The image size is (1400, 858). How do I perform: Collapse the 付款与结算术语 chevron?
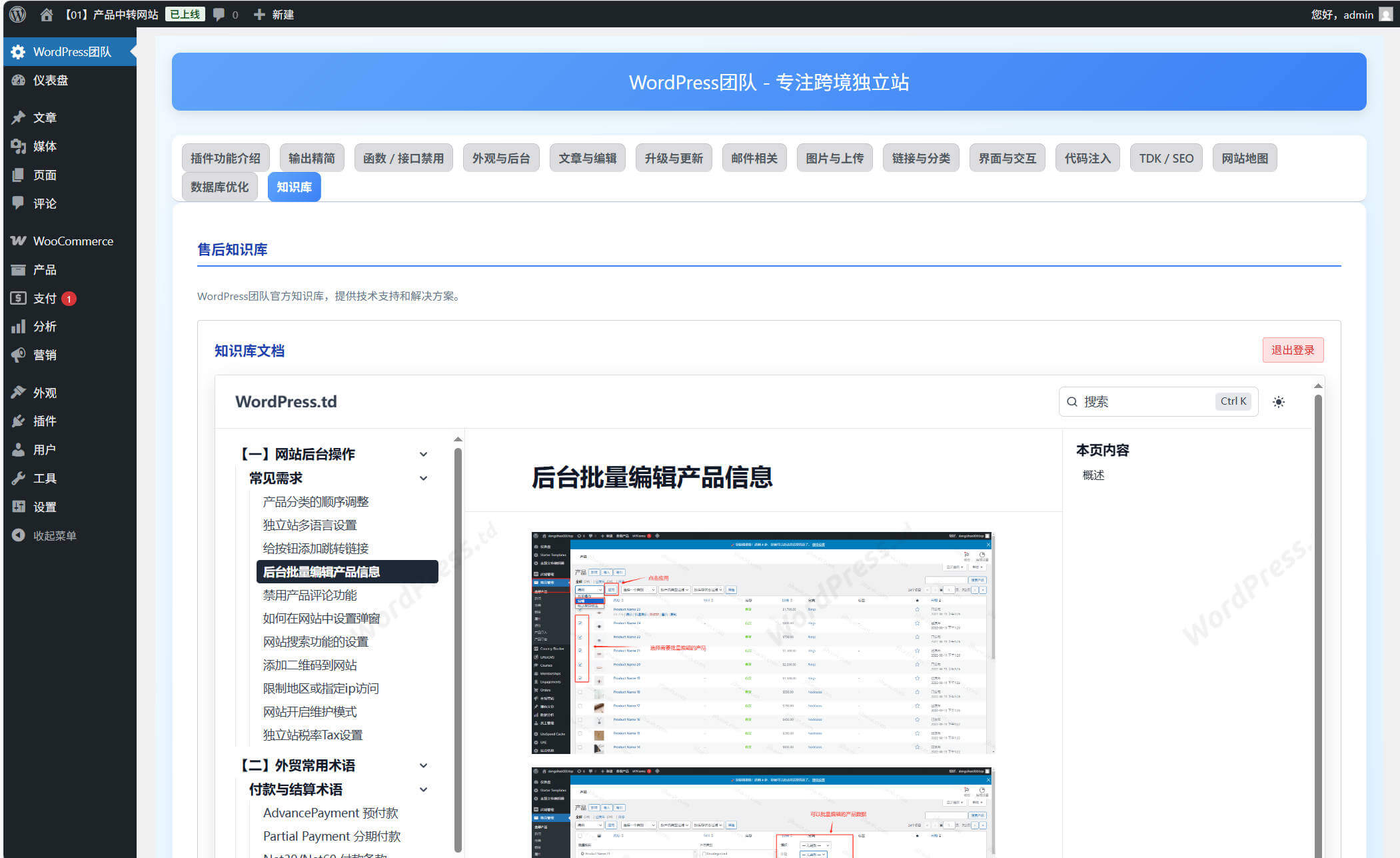(423, 789)
